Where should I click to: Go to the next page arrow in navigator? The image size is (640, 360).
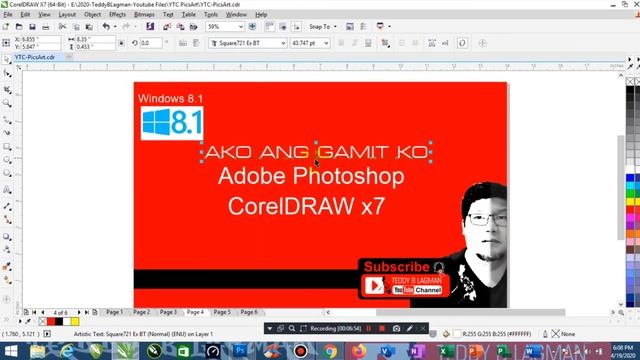point(79,312)
